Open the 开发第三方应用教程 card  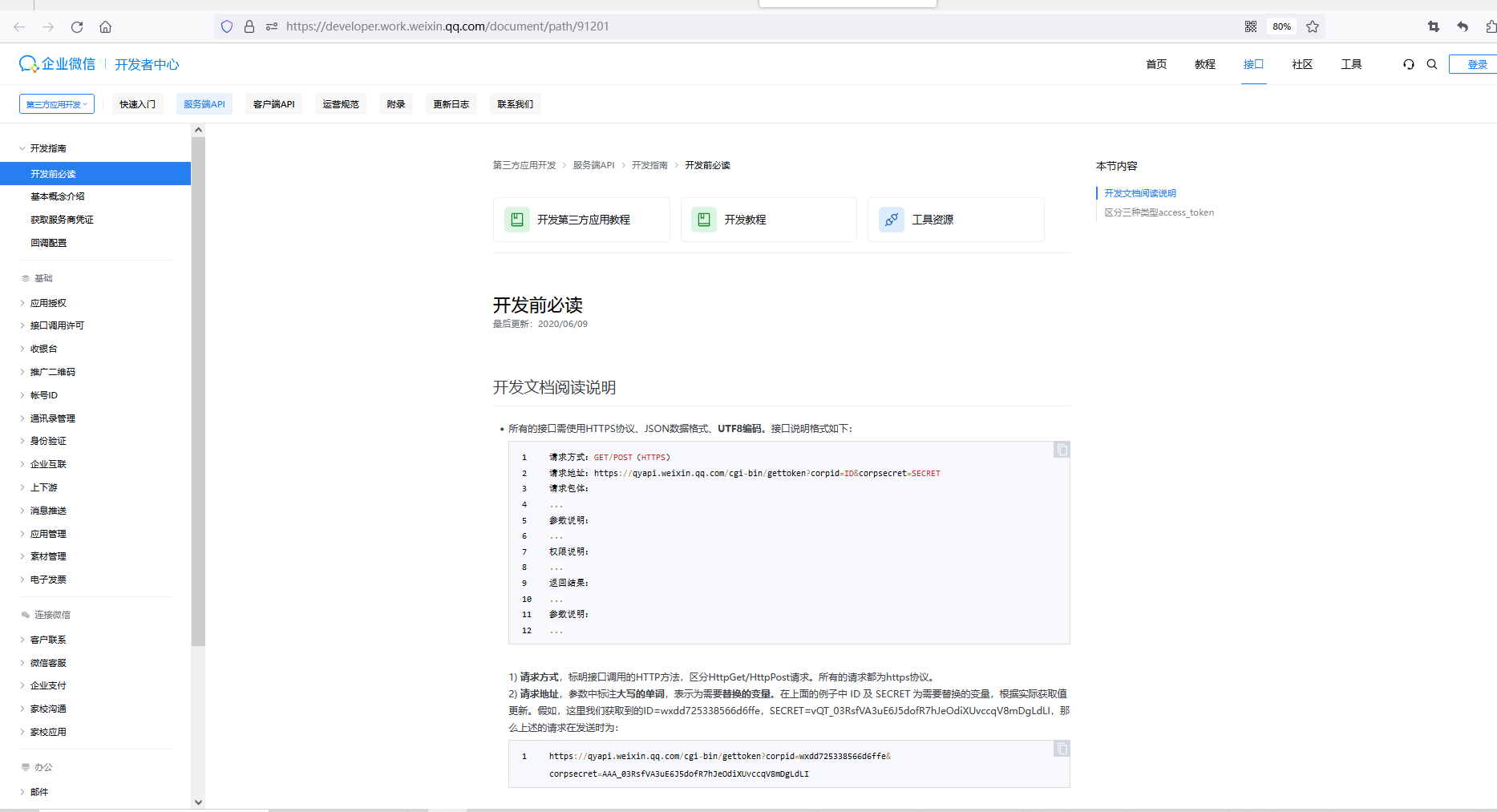(581, 220)
